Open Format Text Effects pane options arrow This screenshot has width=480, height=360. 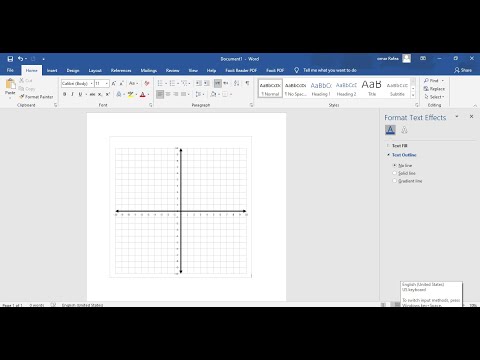(x=457, y=117)
